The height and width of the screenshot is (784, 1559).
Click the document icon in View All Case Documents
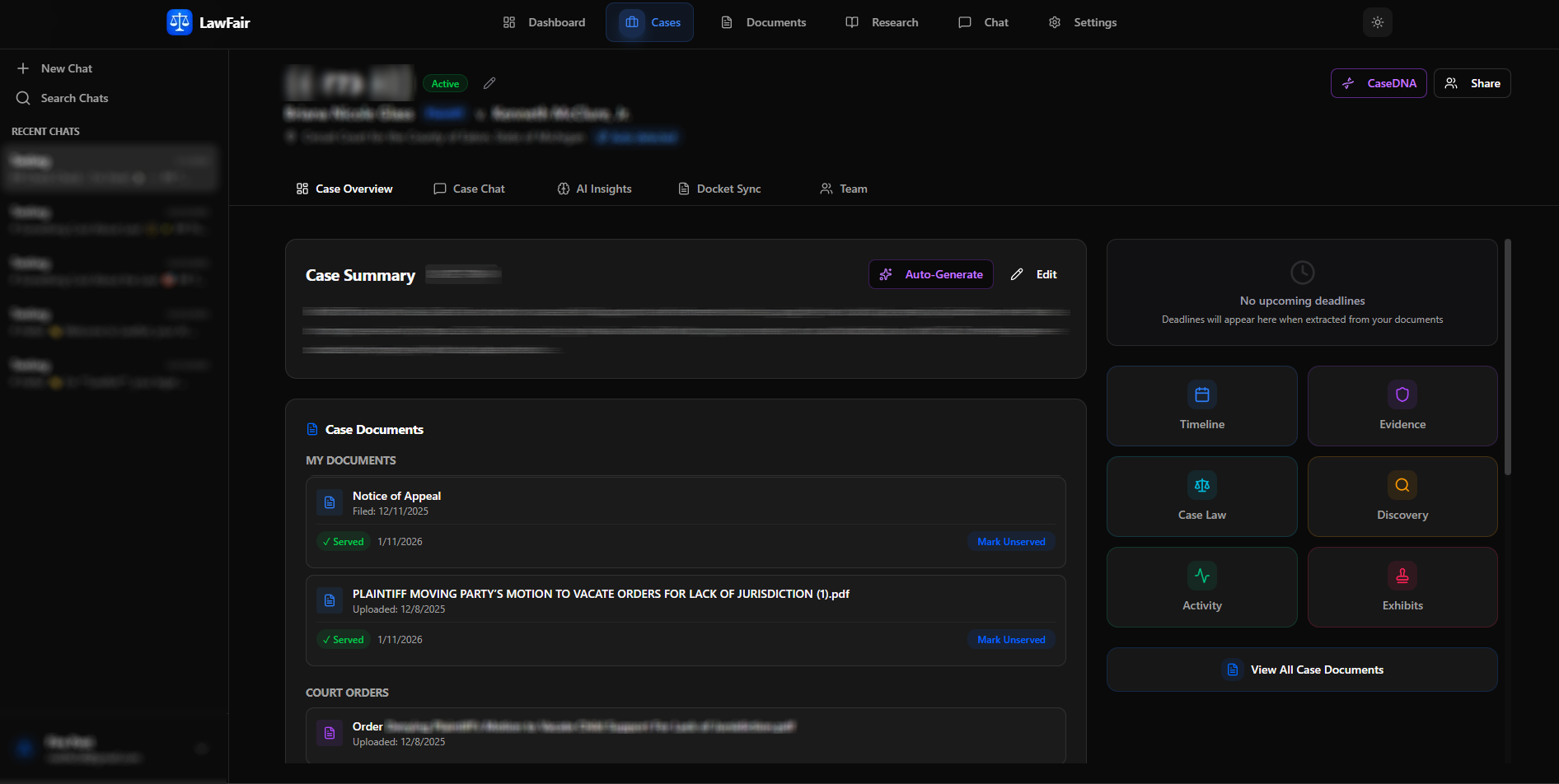[x=1233, y=670]
